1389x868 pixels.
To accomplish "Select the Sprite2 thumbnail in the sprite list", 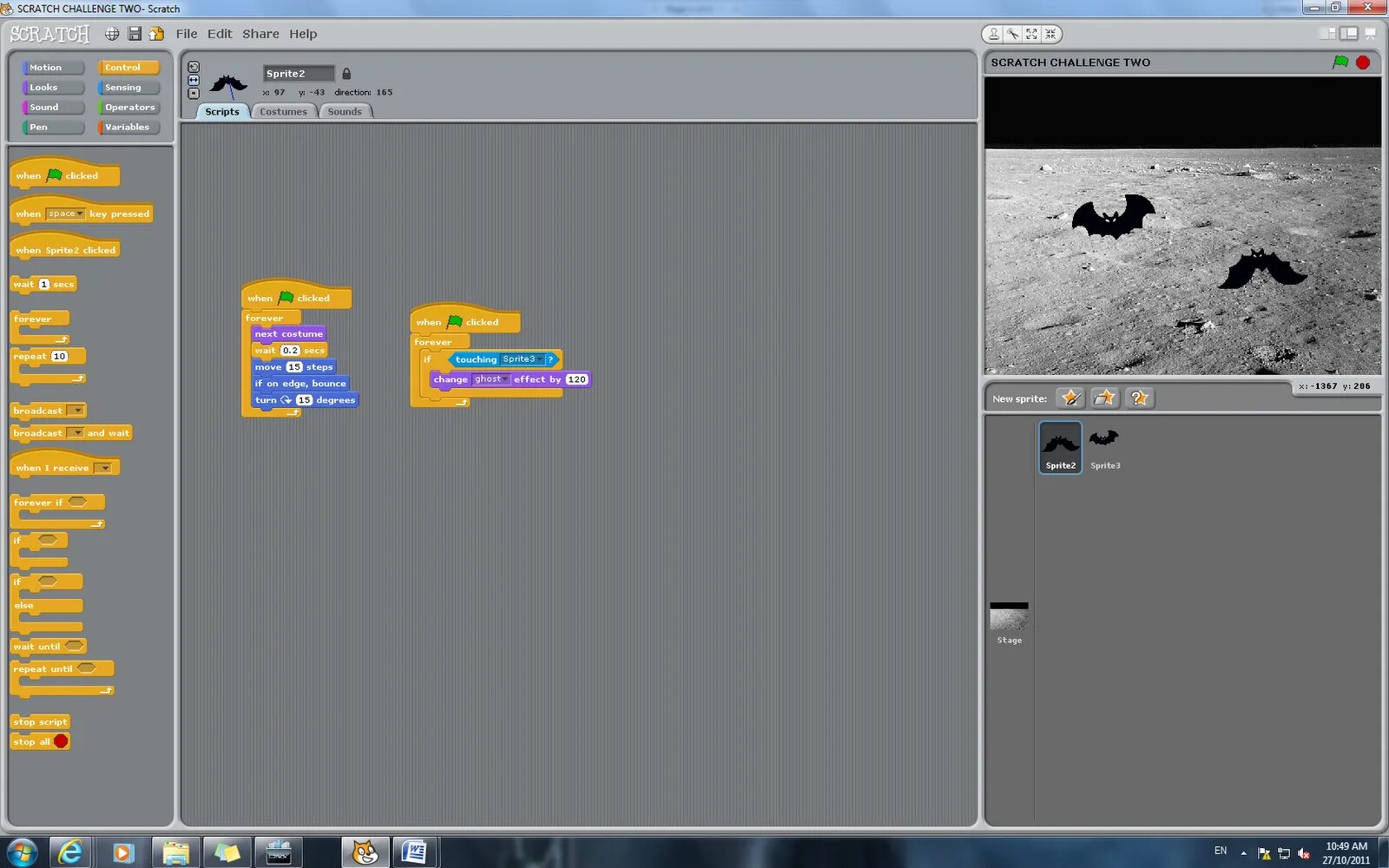I will 1061,447.
